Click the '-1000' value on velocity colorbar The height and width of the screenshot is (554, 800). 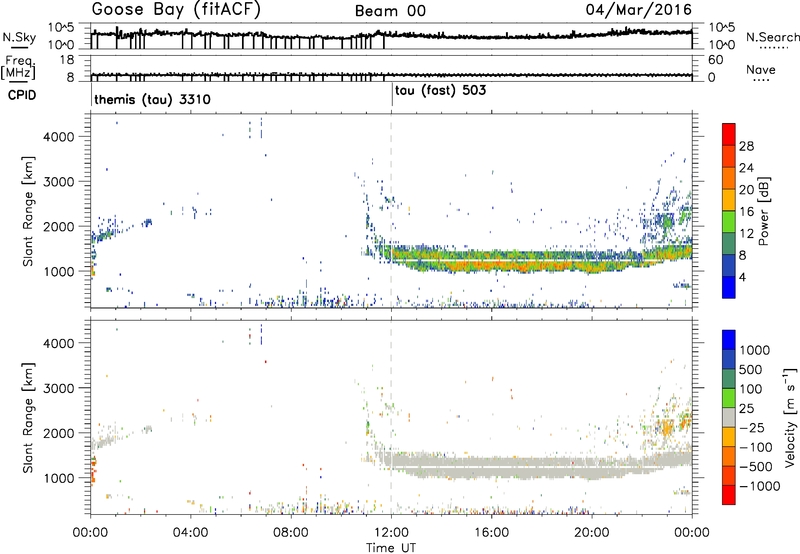[759, 486]
